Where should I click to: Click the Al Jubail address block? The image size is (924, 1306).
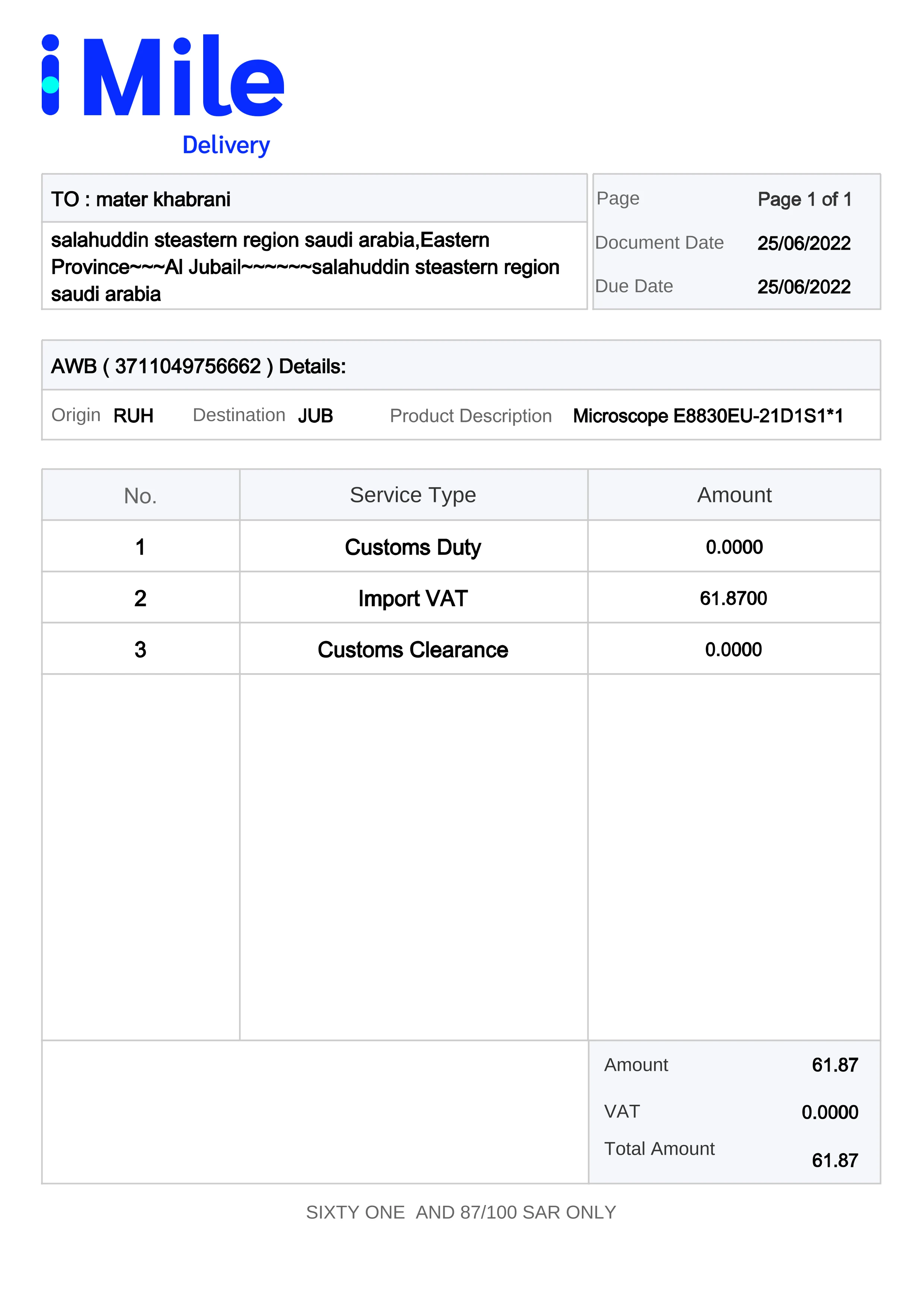click(x=305, y=267)
